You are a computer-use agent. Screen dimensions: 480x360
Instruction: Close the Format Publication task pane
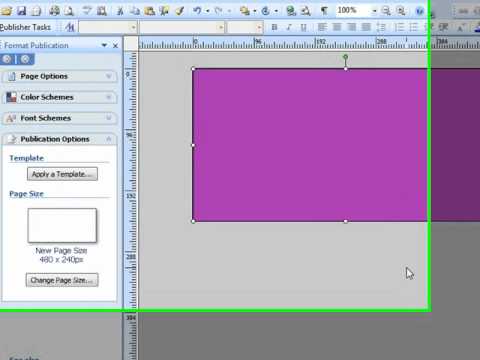(x=115, y=45)
